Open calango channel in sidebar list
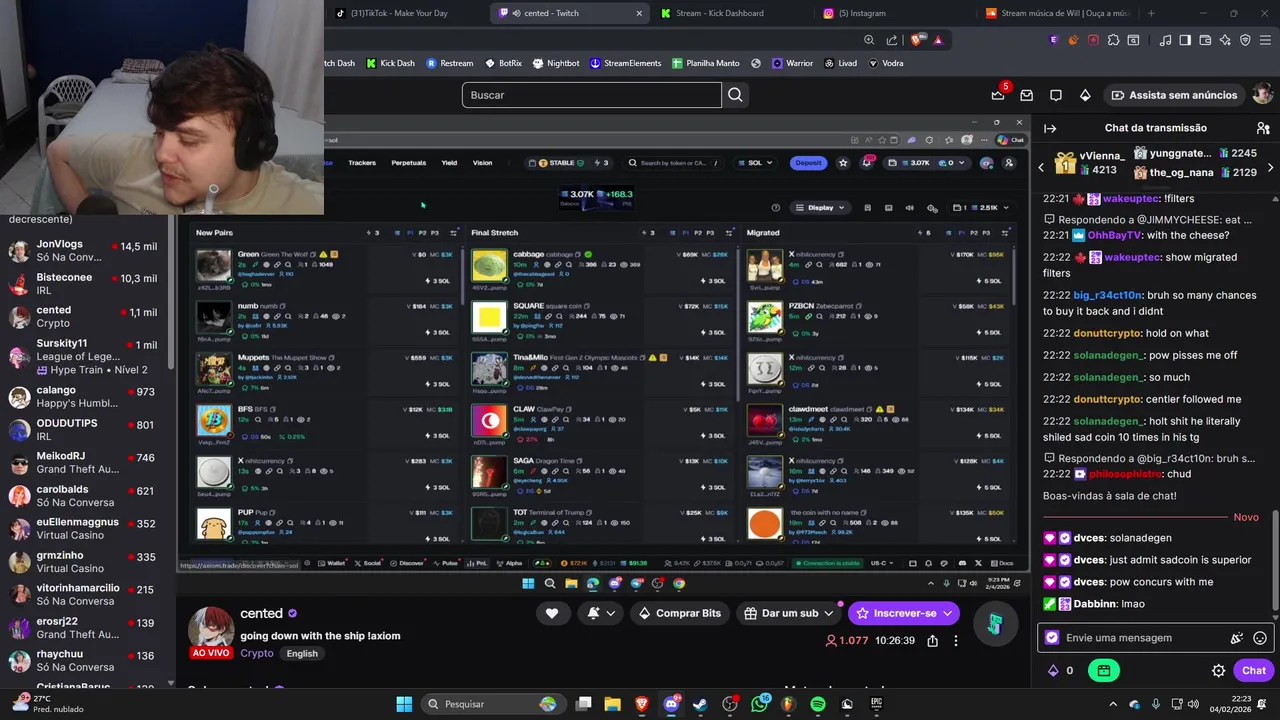 pos(88,396)
